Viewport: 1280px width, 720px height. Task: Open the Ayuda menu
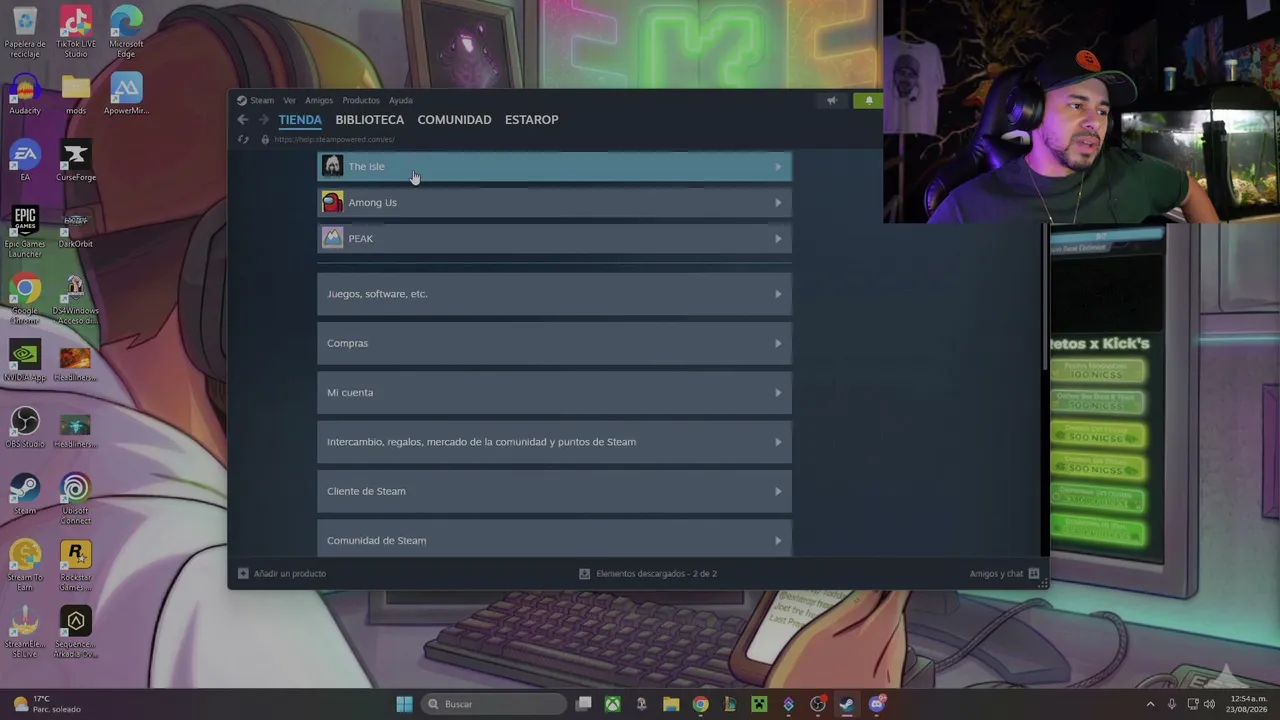click(401, 100)
